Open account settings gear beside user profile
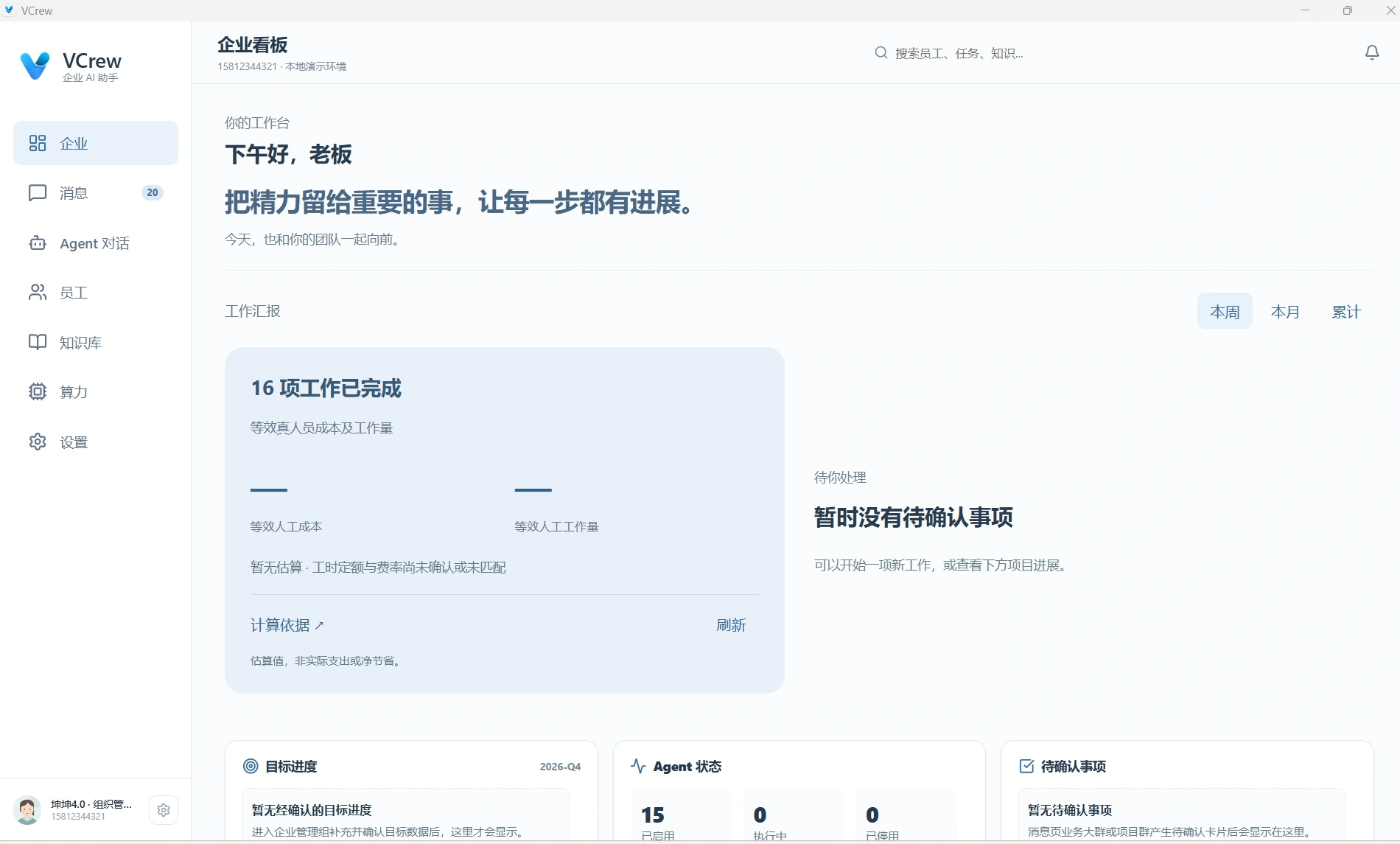The width and height of the screenshot is (1400, 844). (x=164, y=810)
